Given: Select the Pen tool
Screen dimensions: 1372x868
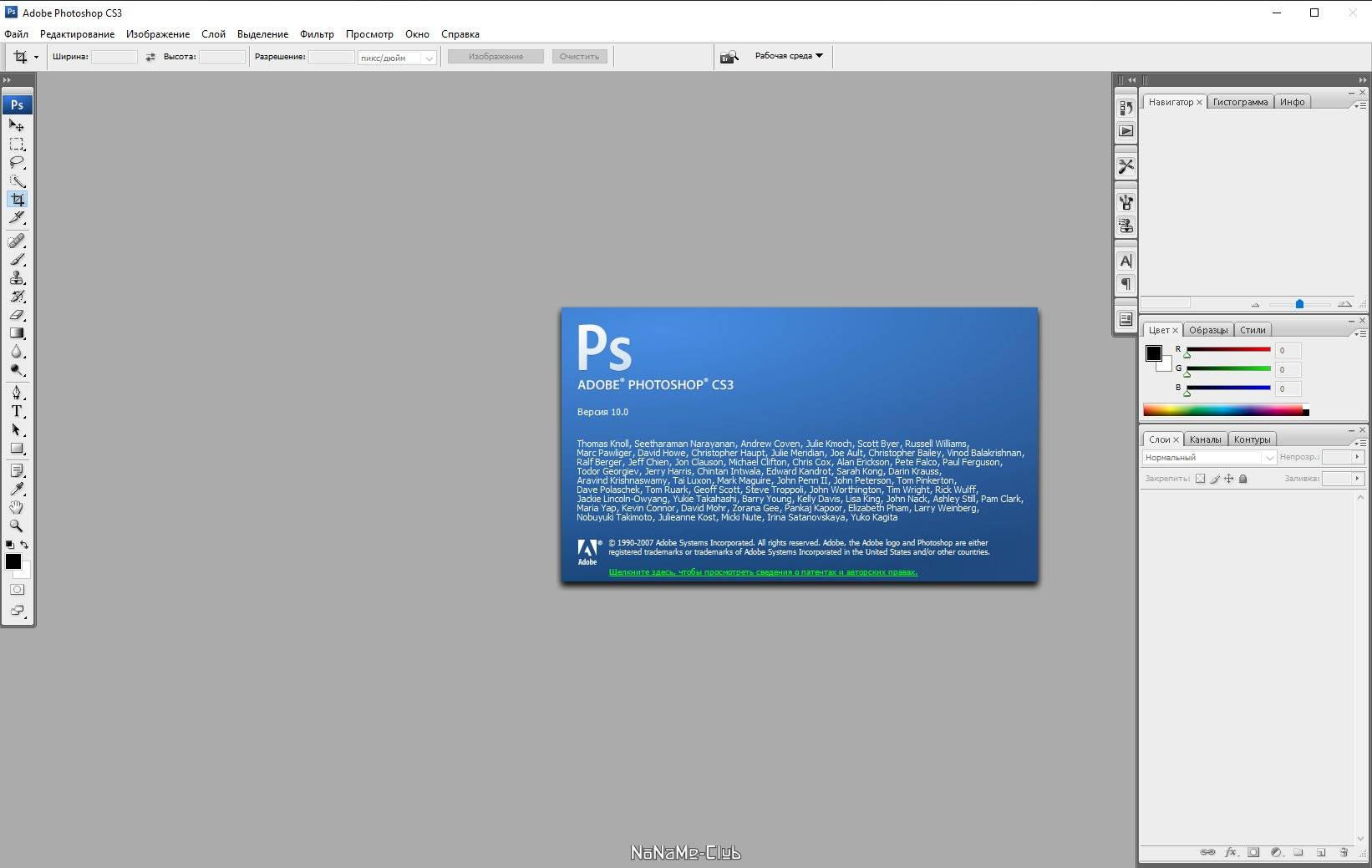Looking at the screenshot, I should (17, 393).
